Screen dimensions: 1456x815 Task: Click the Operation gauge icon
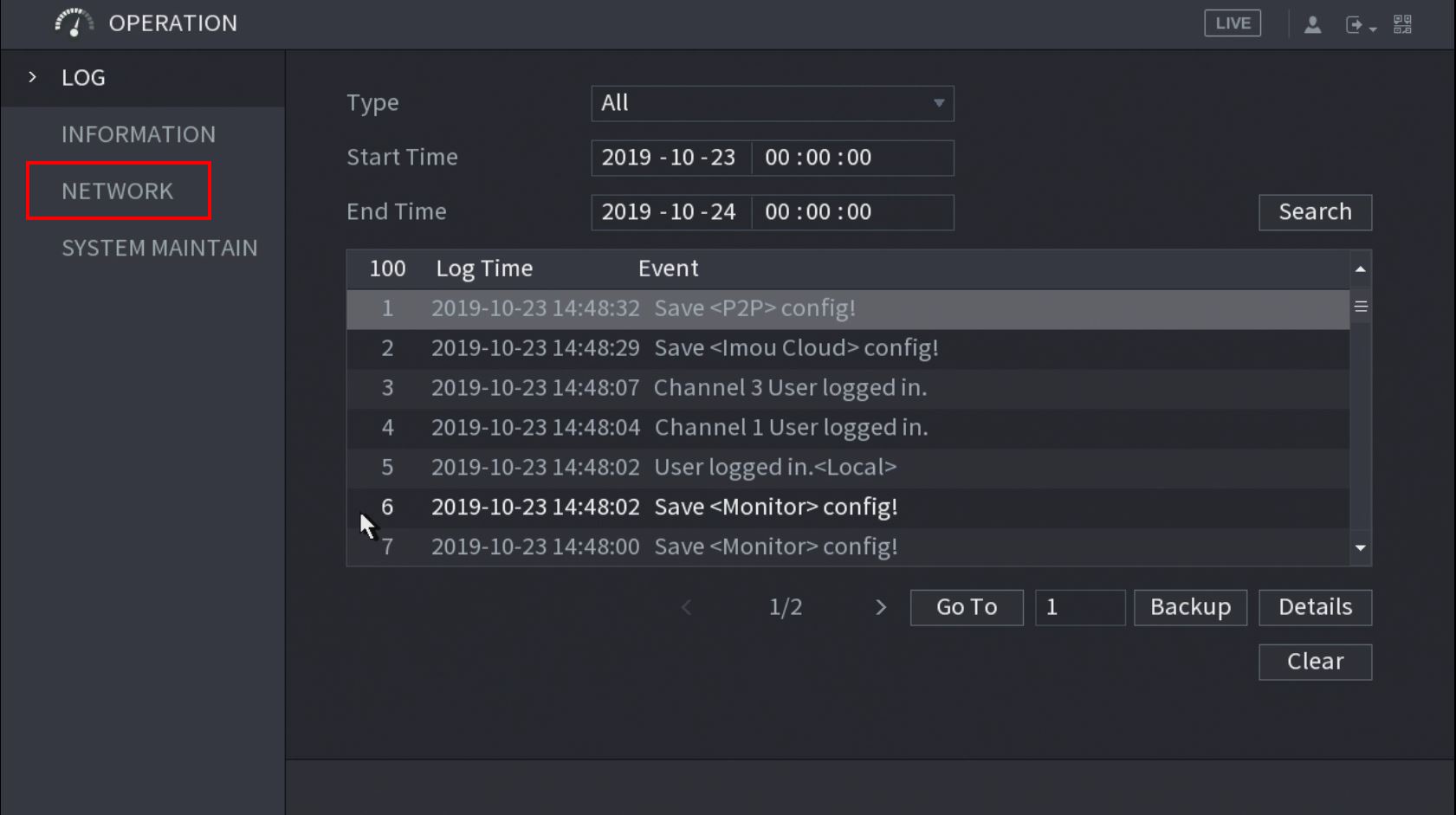74,23
